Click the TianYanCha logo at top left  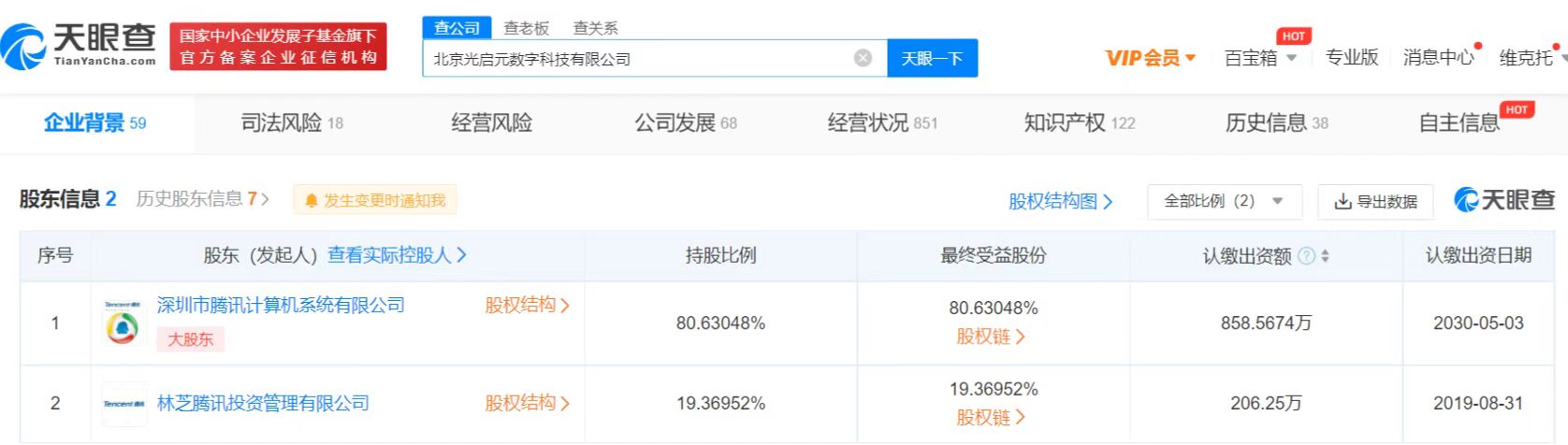click(x=79, y=45)
